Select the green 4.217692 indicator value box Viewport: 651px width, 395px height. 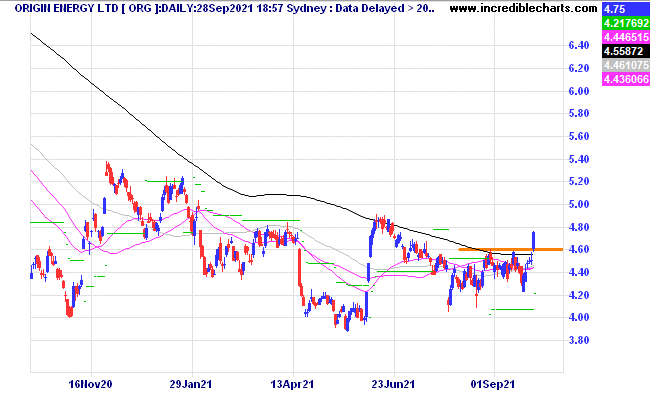click(625, 23)
